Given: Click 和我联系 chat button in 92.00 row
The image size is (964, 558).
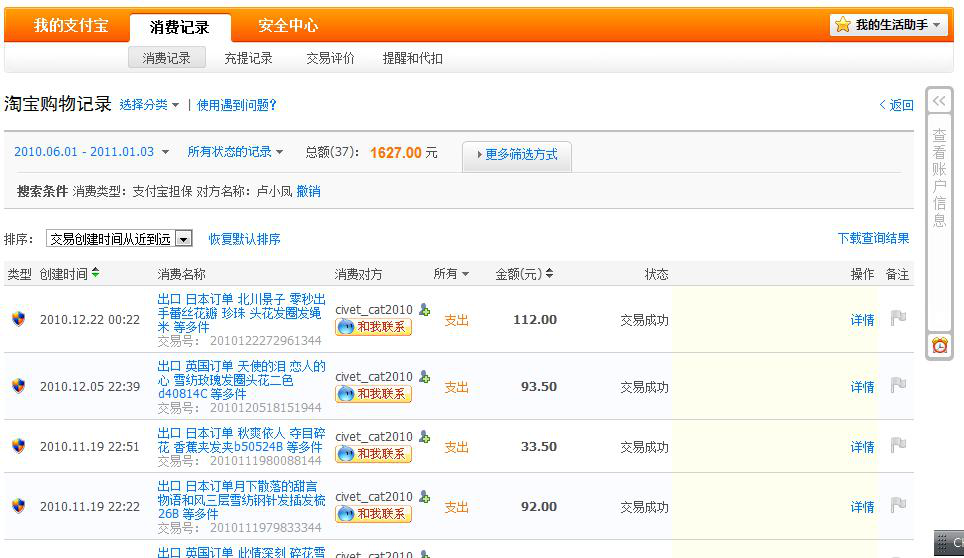Looking at the screenshot, I should (373, 513).
